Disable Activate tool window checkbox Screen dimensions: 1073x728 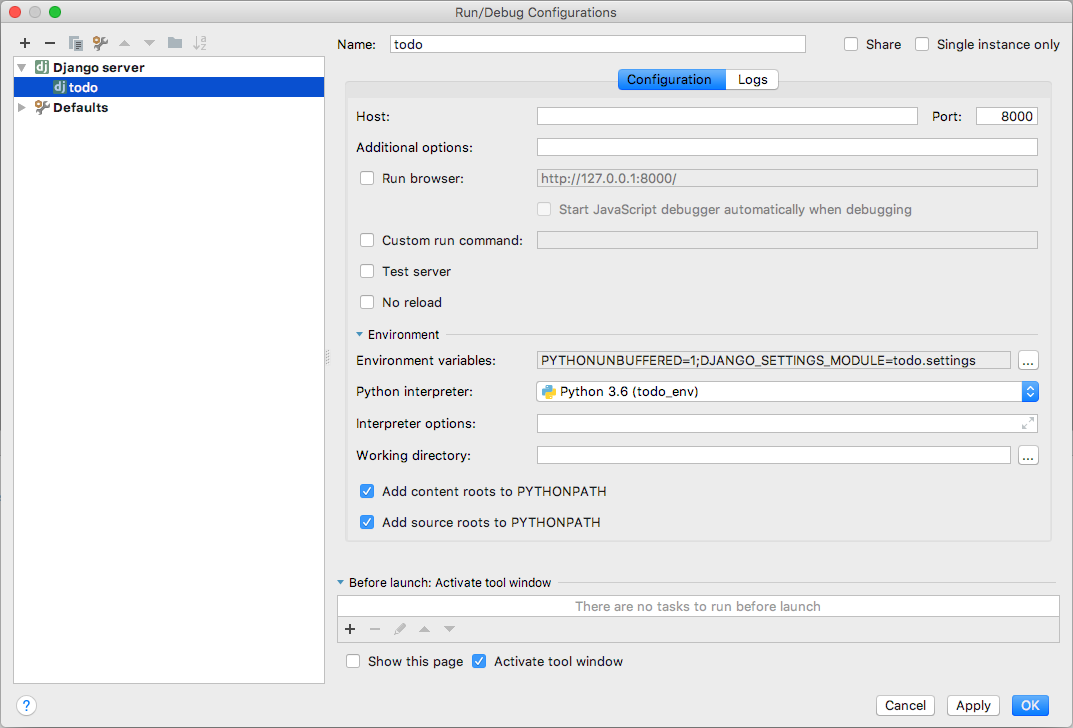pos(479,662)
